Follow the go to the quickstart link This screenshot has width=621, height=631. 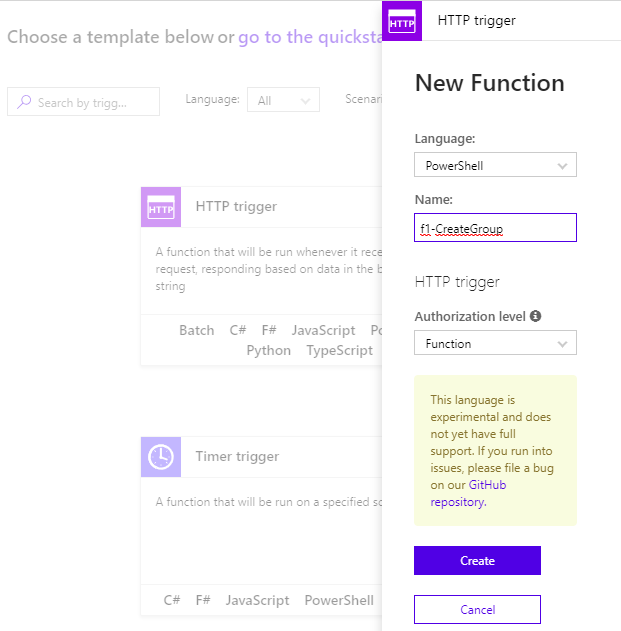coord(310,37)
